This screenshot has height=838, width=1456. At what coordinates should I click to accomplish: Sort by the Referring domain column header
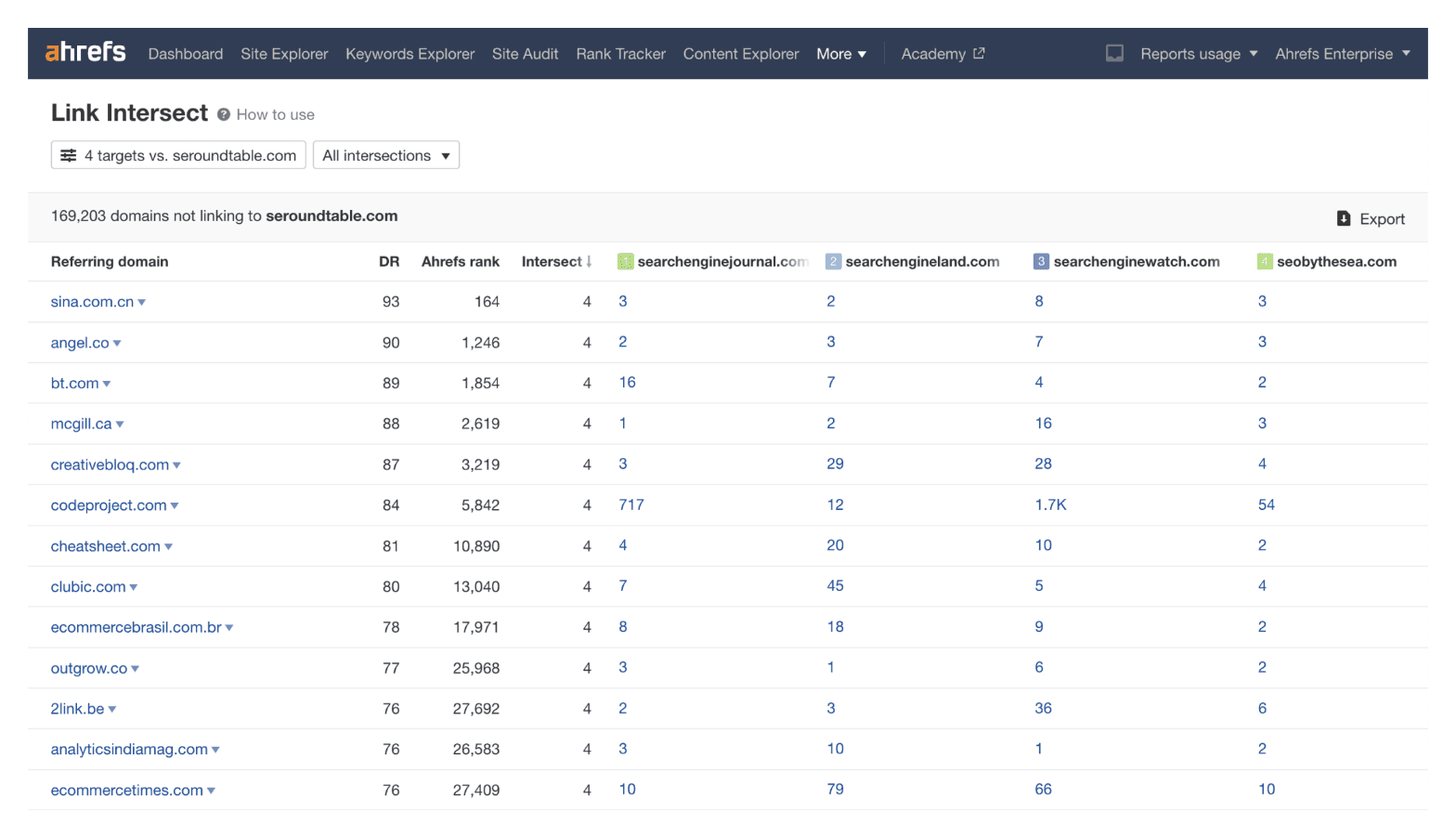[110, 262]
